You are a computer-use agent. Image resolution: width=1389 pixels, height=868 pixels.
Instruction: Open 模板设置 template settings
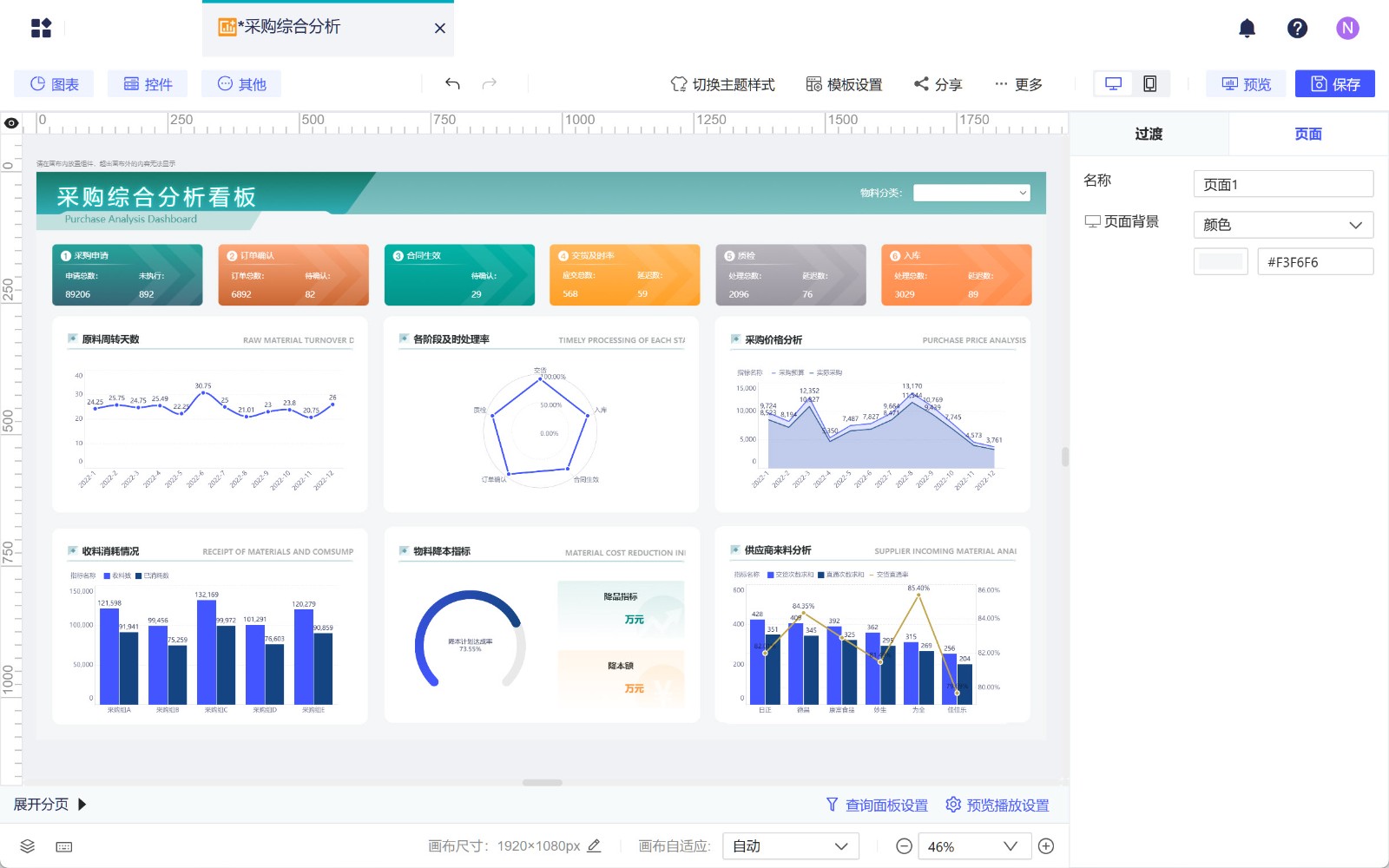click(844, 84)
